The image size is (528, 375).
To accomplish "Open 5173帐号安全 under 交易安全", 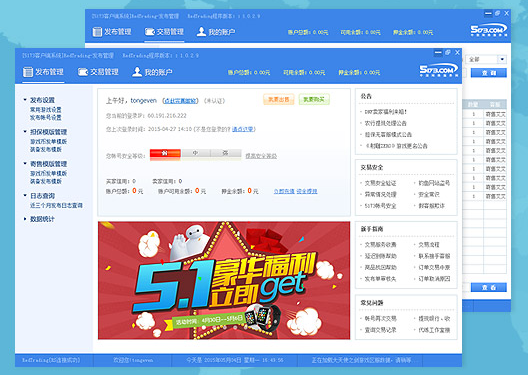I will click(380, 206).
